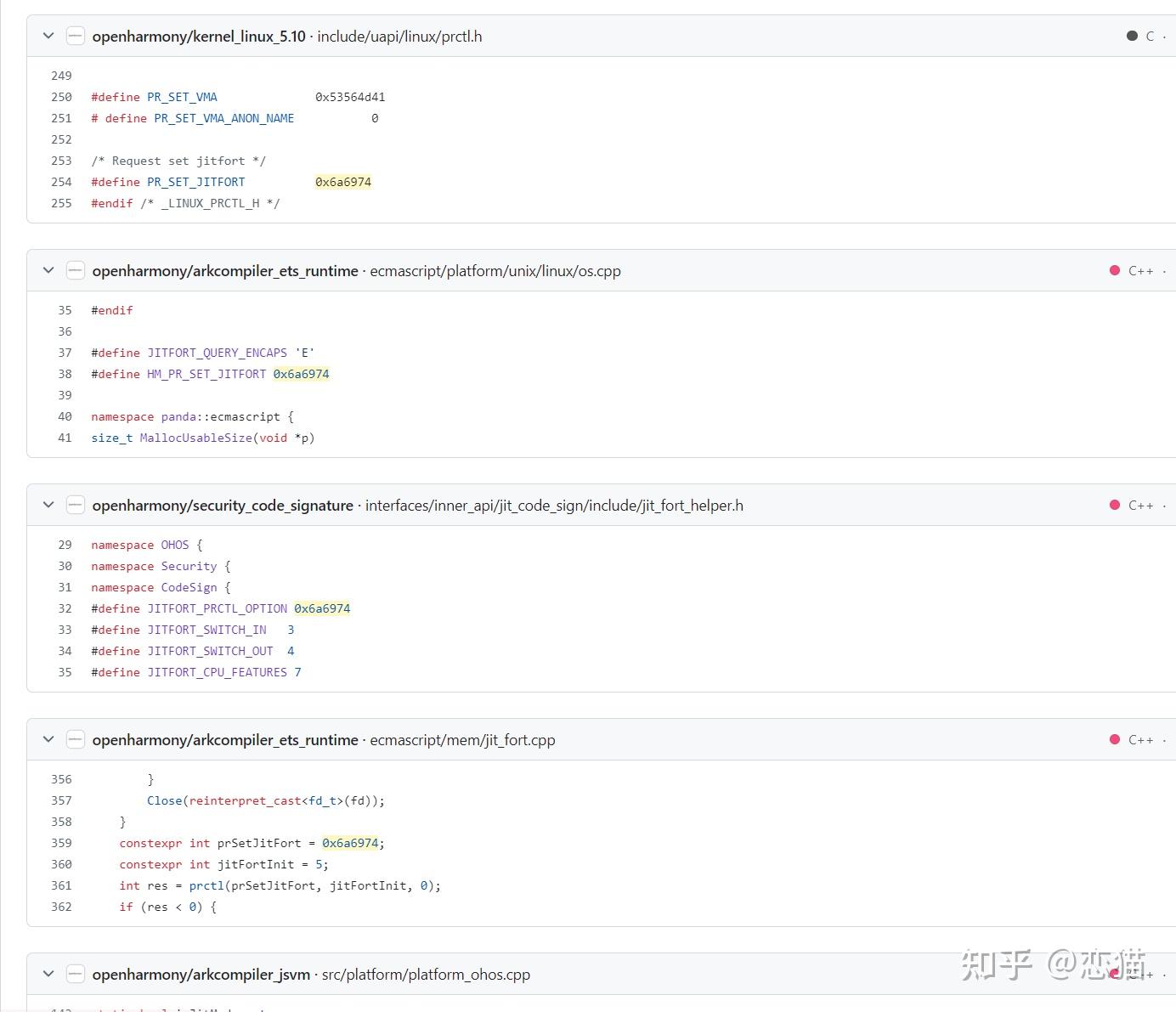
Task: Click the C++ dot icon on jit_fort.cpp result
Action: [1114, 739]
